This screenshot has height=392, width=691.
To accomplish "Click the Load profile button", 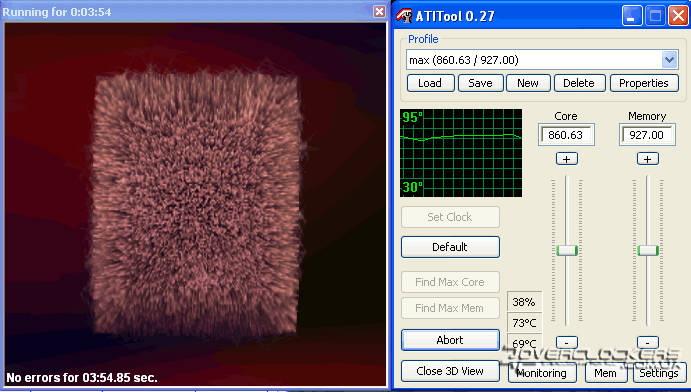I will click(431, 83).
